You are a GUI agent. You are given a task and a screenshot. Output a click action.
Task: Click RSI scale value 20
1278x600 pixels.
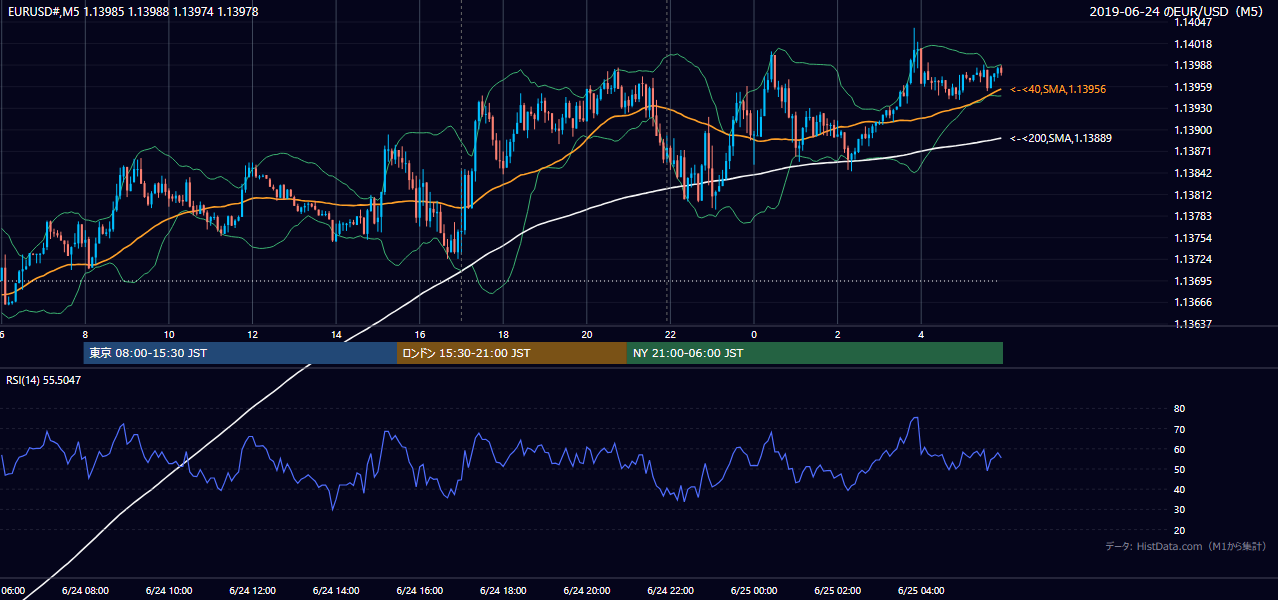pyautogui.click(x=1179, y=530)
